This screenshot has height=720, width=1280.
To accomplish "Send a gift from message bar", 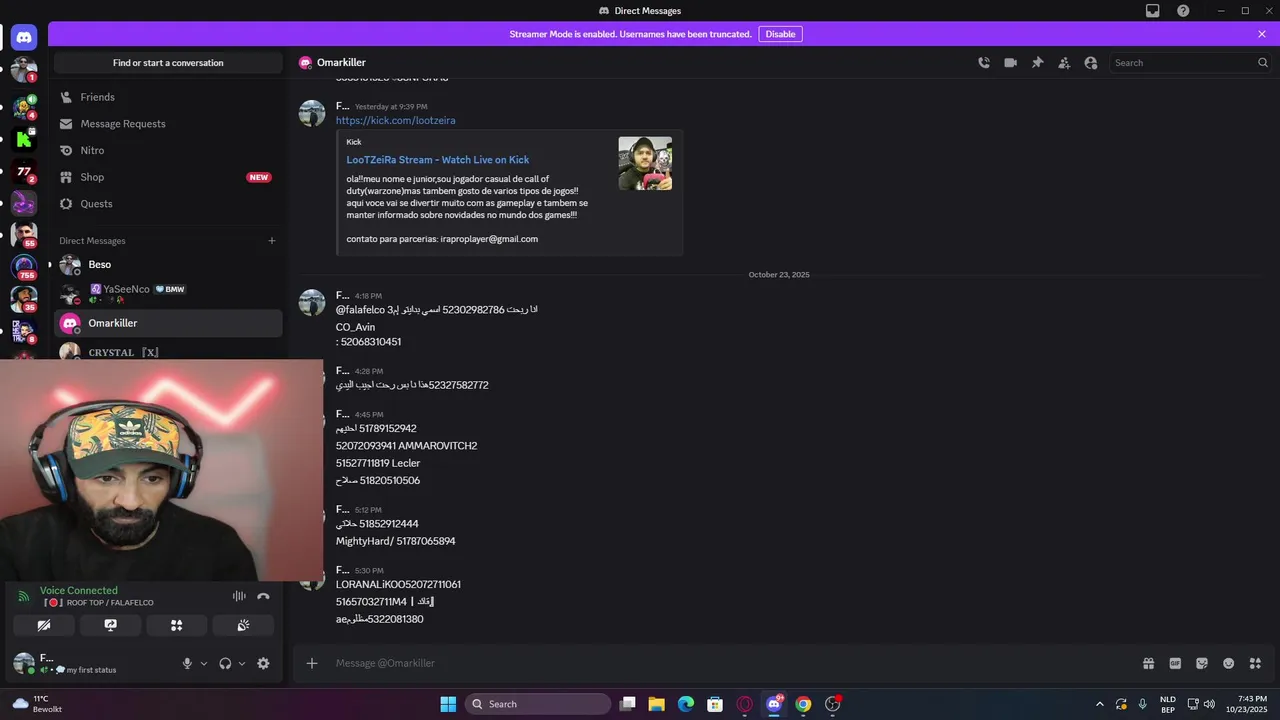I will (1148, 663).
